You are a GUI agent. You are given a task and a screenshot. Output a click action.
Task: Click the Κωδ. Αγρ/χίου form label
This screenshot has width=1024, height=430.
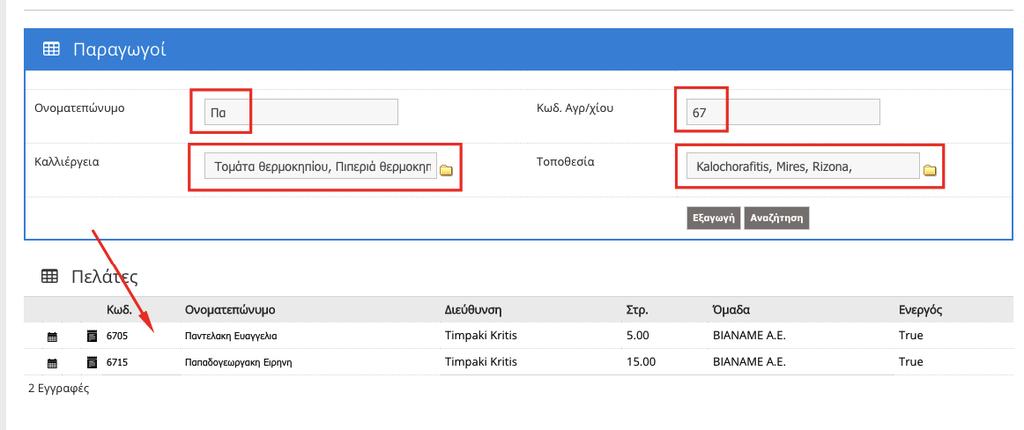coord(575,108)
